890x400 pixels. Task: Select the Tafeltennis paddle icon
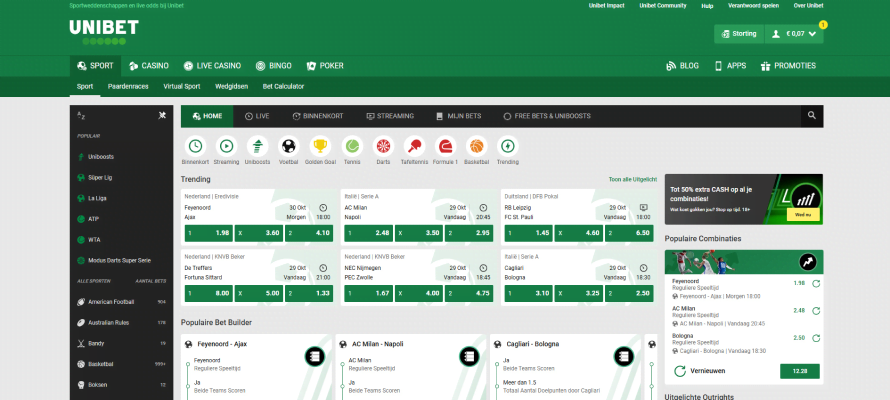414,146
